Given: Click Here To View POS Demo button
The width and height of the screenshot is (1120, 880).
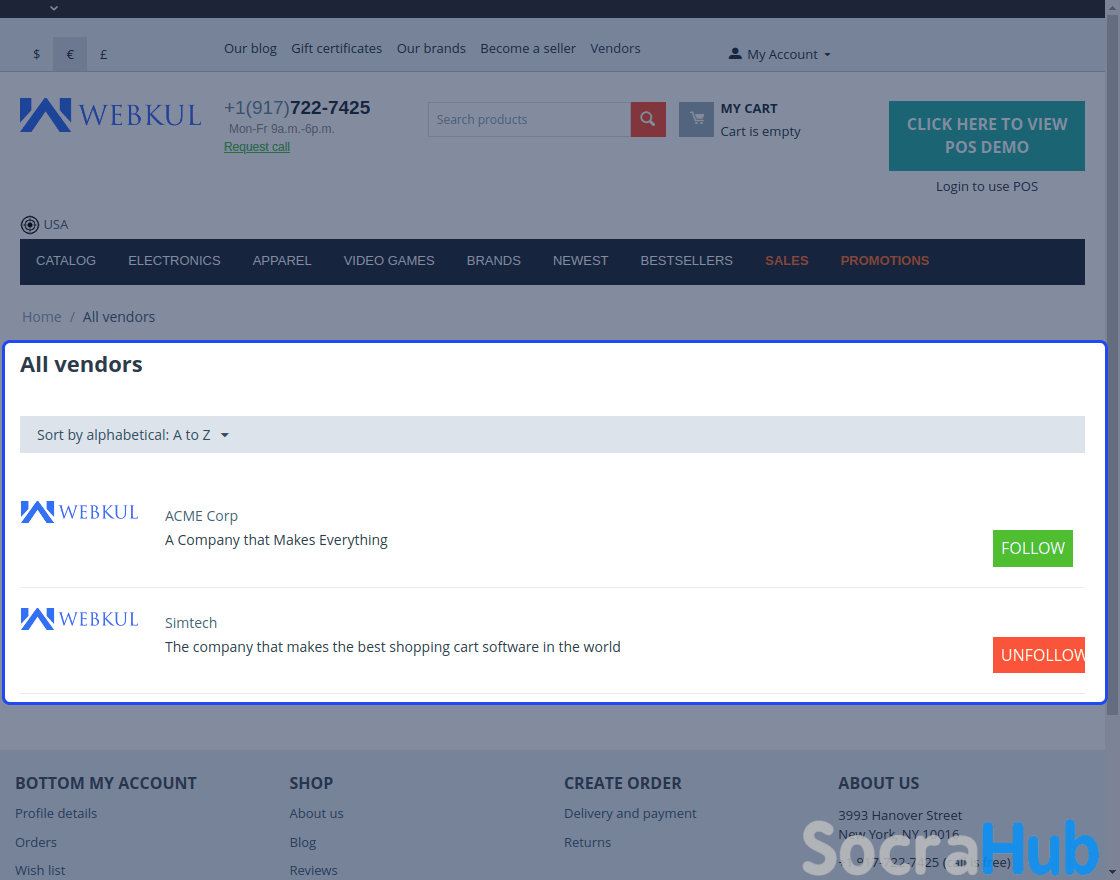Looking at the screenshot, I should (x=986, y=136).
